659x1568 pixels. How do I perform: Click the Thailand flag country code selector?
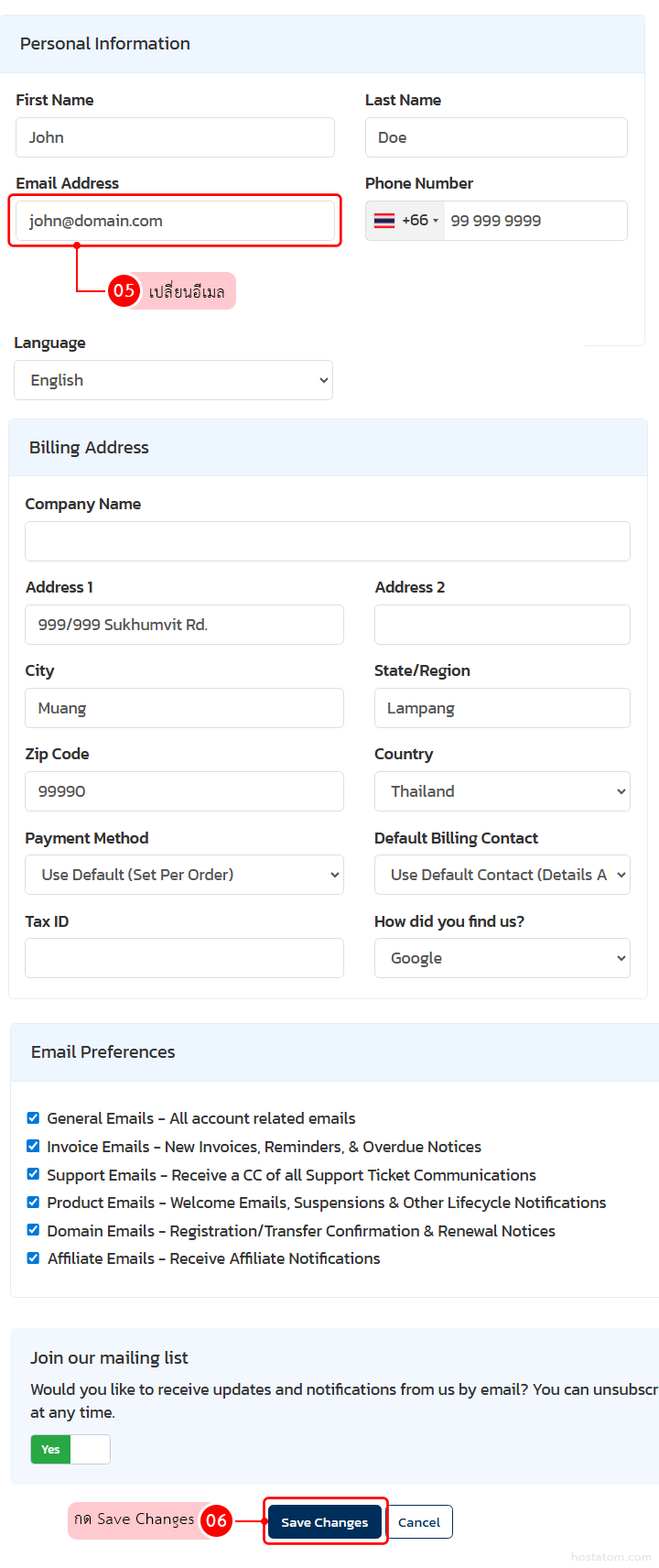coord(405,221)
